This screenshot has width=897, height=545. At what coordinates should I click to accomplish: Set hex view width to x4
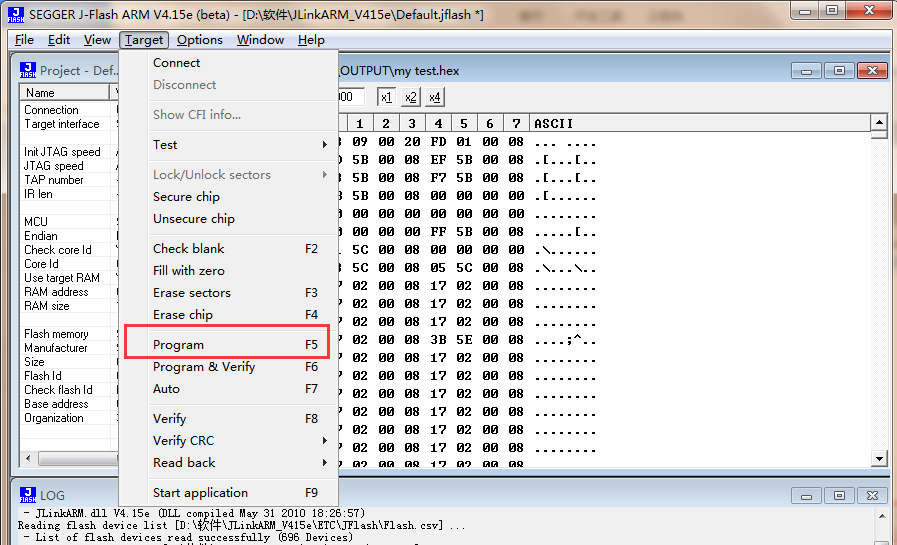tap(435, 97)
